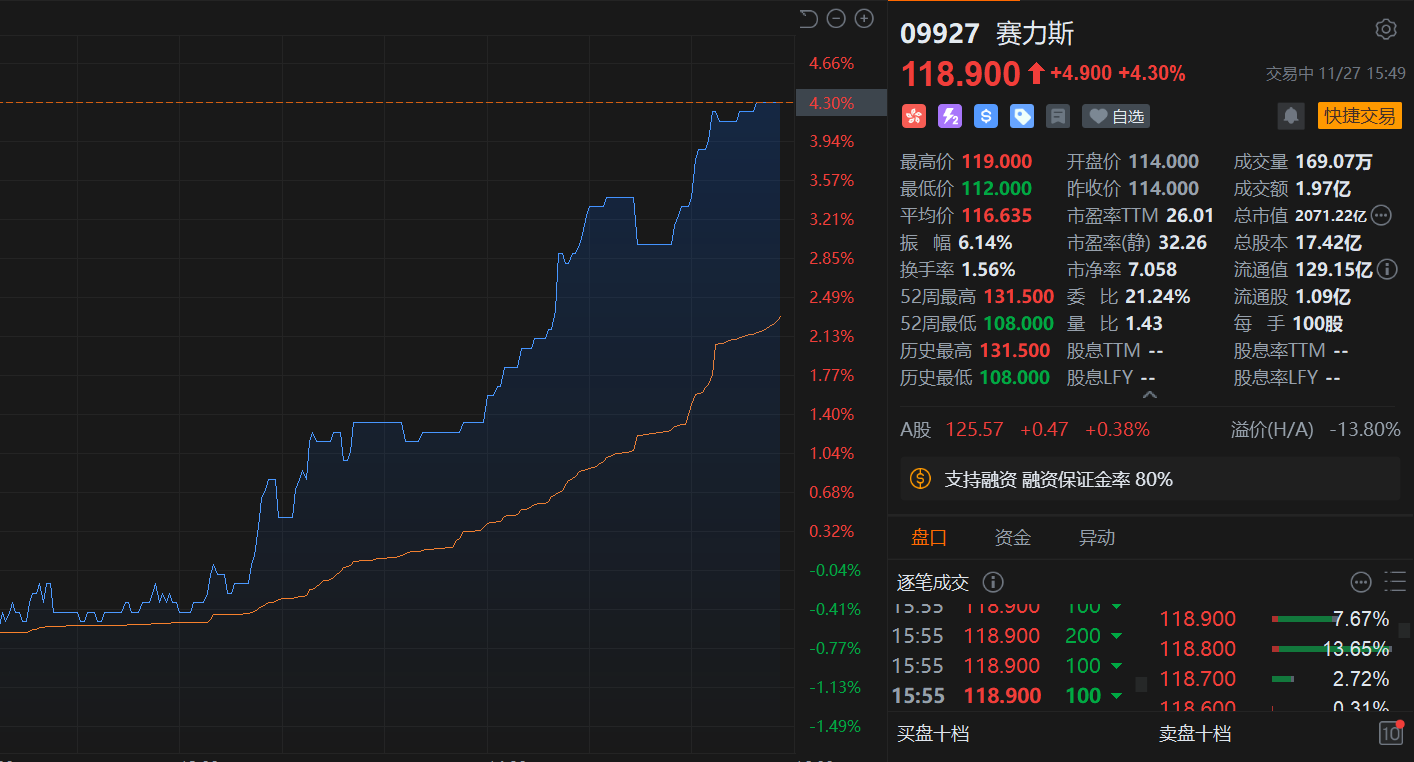The width and height of the screenshot is (1414, 762).
Task: Zoom in the chart with the plus icon
Action: tap(865, 19)
